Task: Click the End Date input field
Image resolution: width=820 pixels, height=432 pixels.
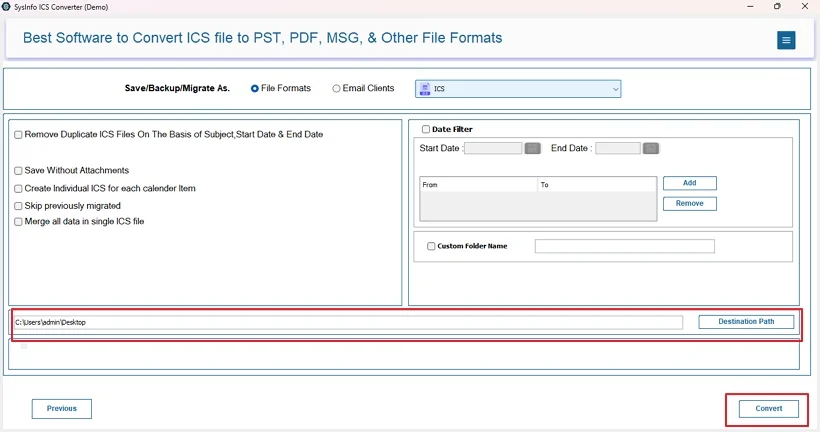Action: point(618,149)
